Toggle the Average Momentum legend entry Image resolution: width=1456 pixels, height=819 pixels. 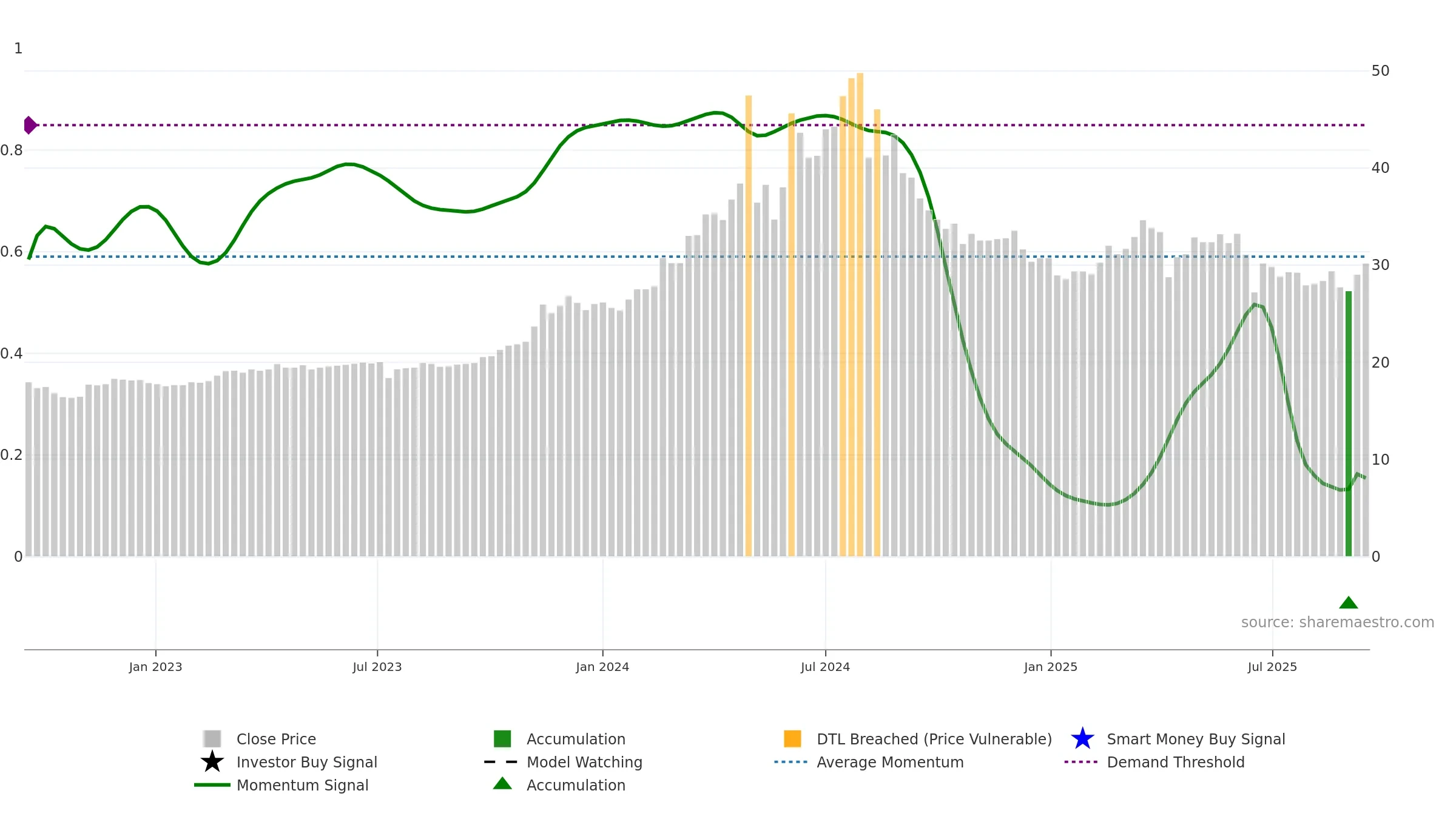(x=869, y=762)
